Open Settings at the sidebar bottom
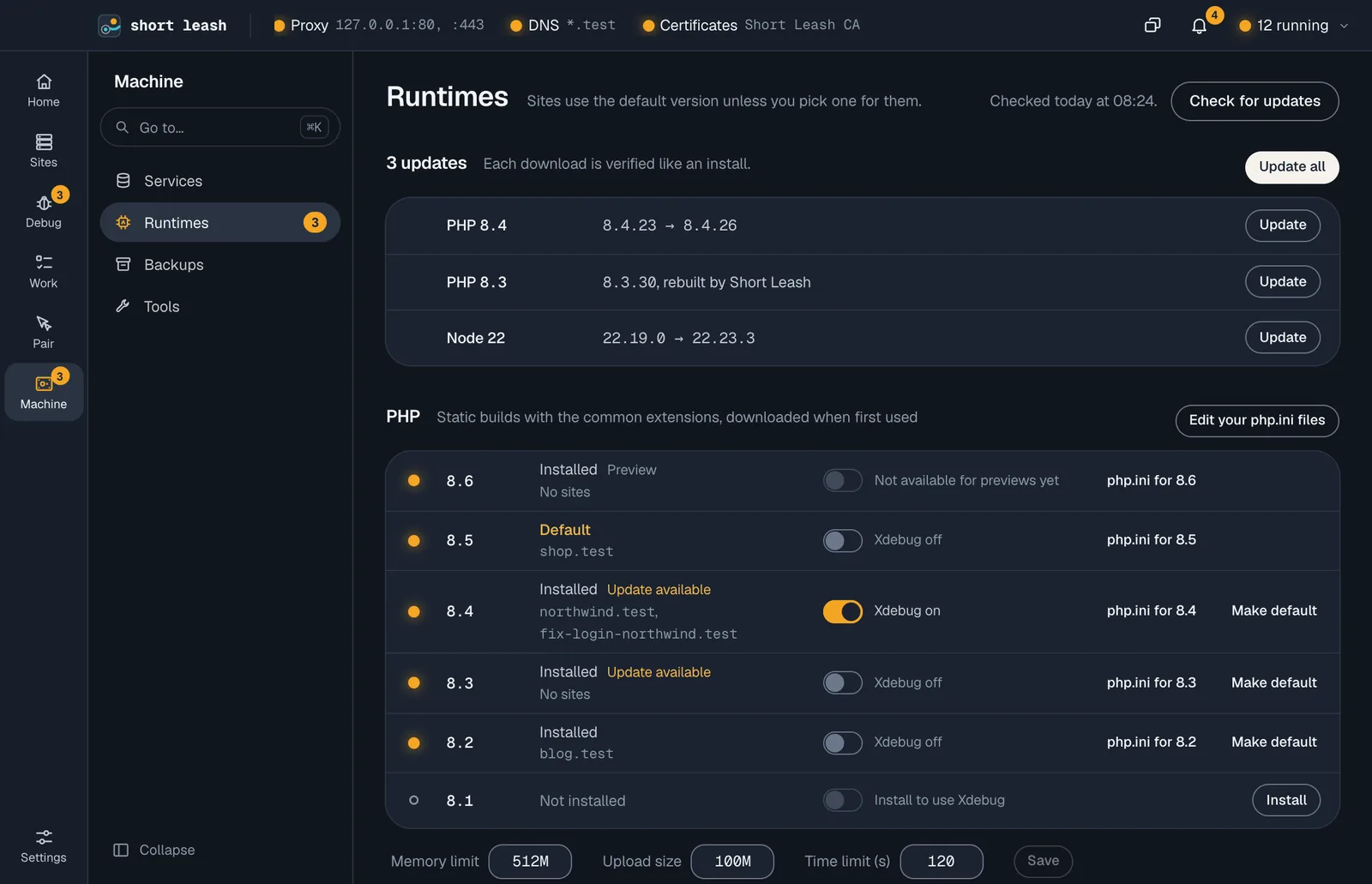The image size is (1372, 884). click(44, 845)
